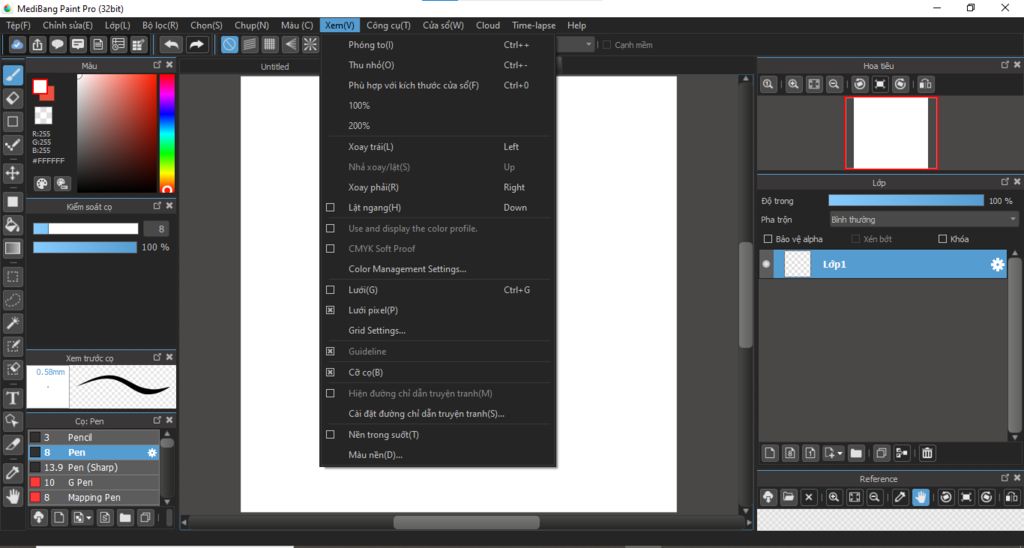Open the Pen brush settings gear
Image resolution: width=1024 pixels, height=548 pixels.
click(152, 453)
